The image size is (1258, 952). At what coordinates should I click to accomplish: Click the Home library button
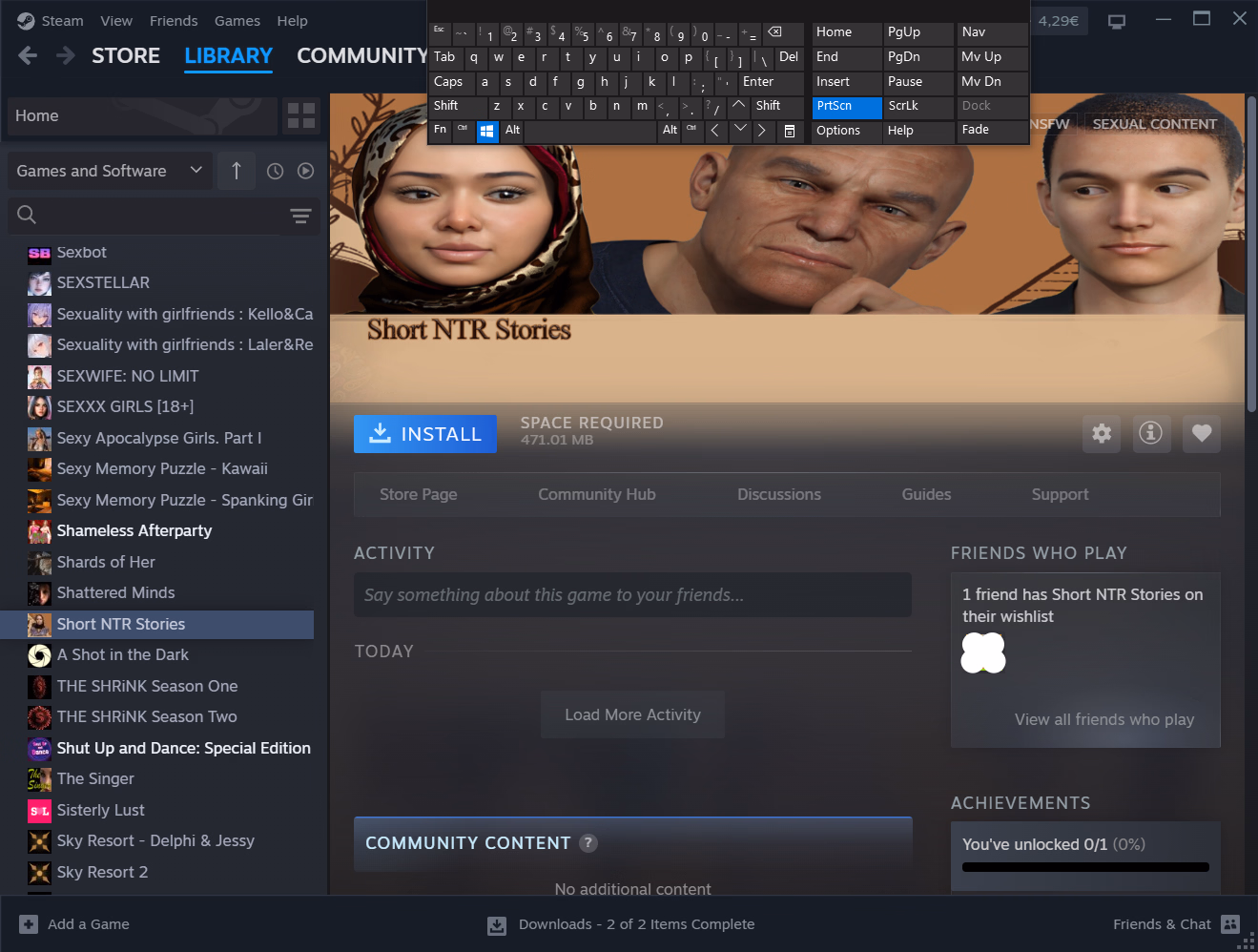click(142, 115)
